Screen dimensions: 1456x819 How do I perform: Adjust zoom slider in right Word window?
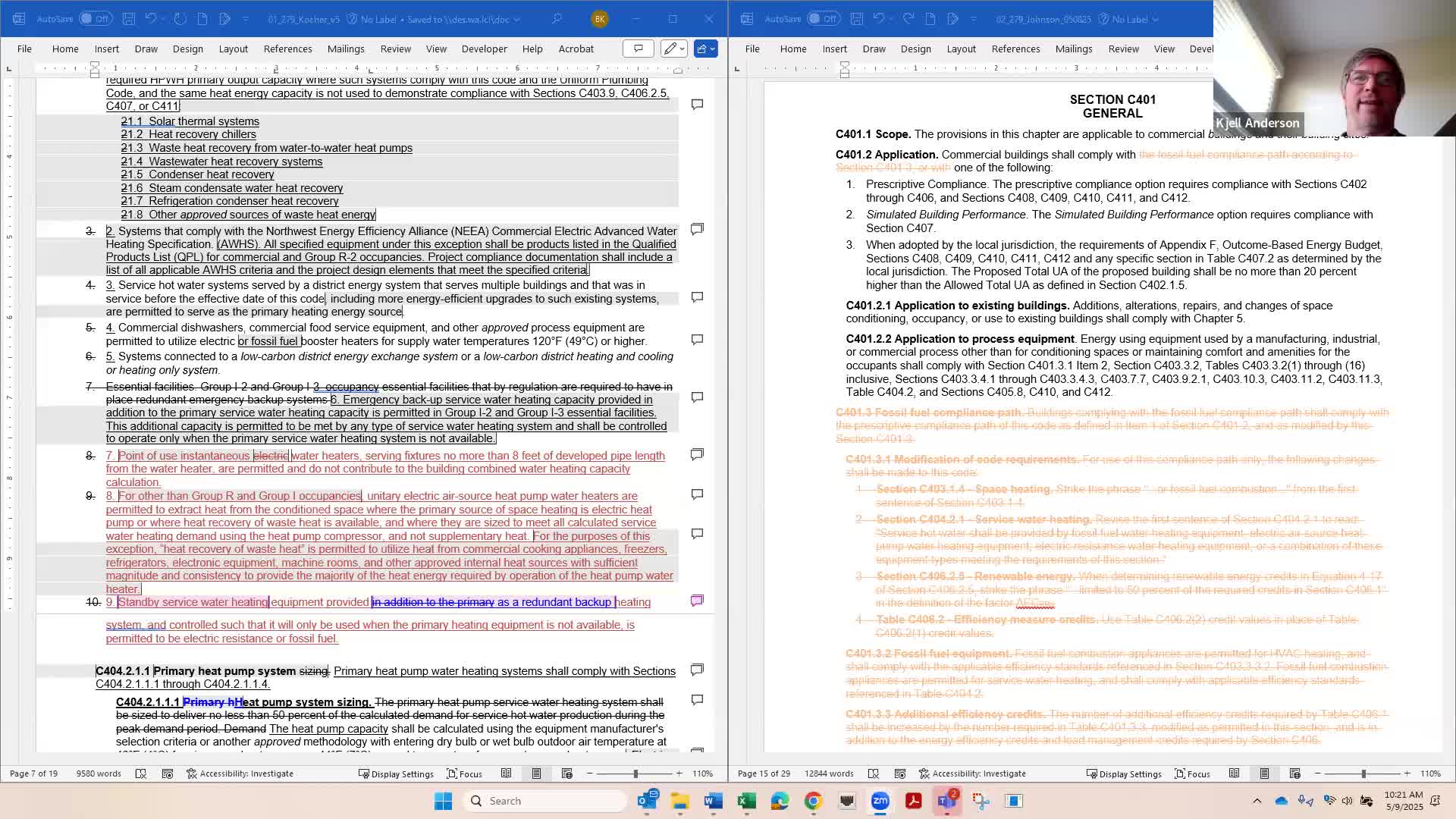tap(1363, 773)
